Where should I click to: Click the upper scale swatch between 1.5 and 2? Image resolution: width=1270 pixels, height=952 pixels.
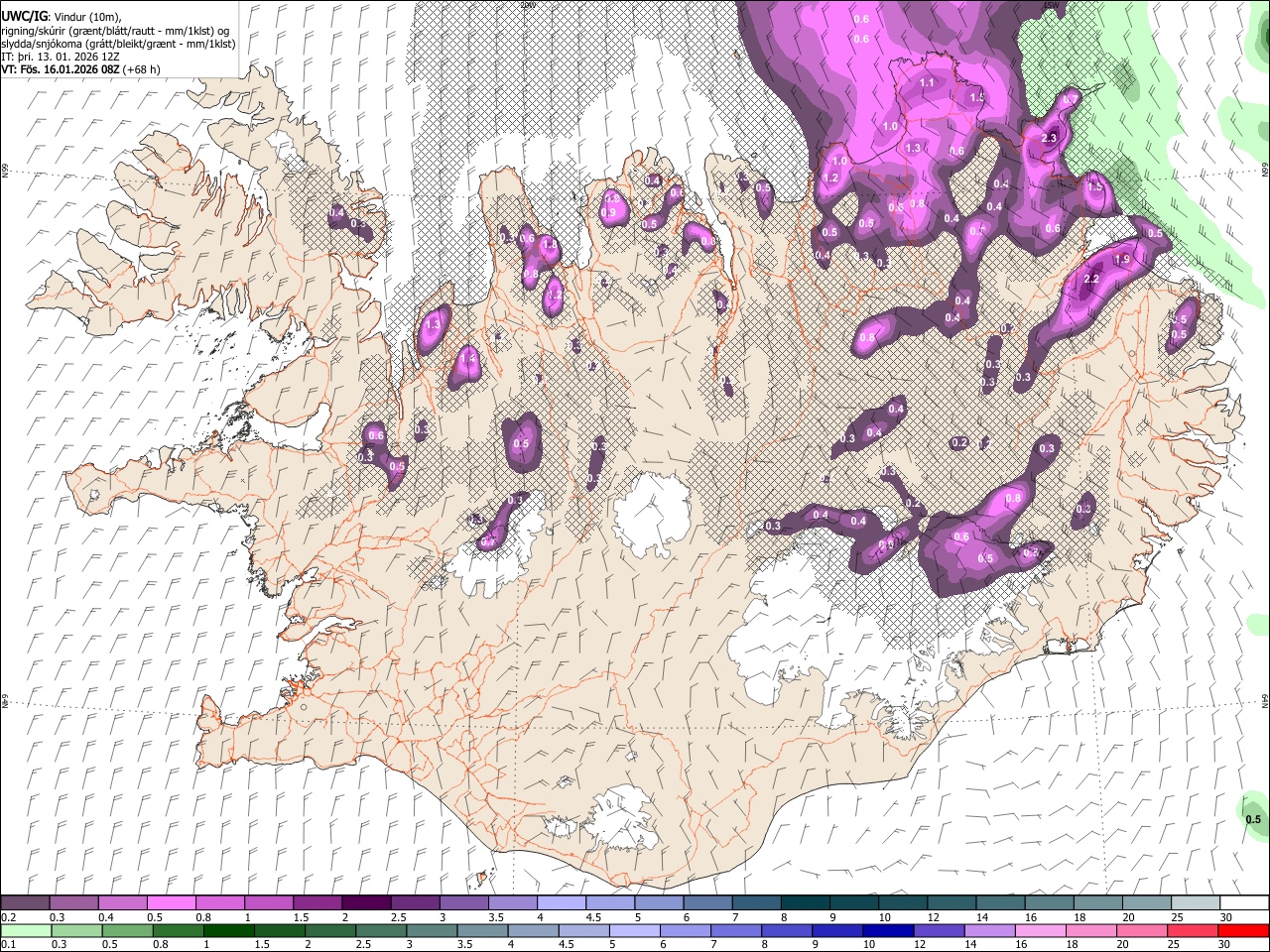tap(317, 903)
